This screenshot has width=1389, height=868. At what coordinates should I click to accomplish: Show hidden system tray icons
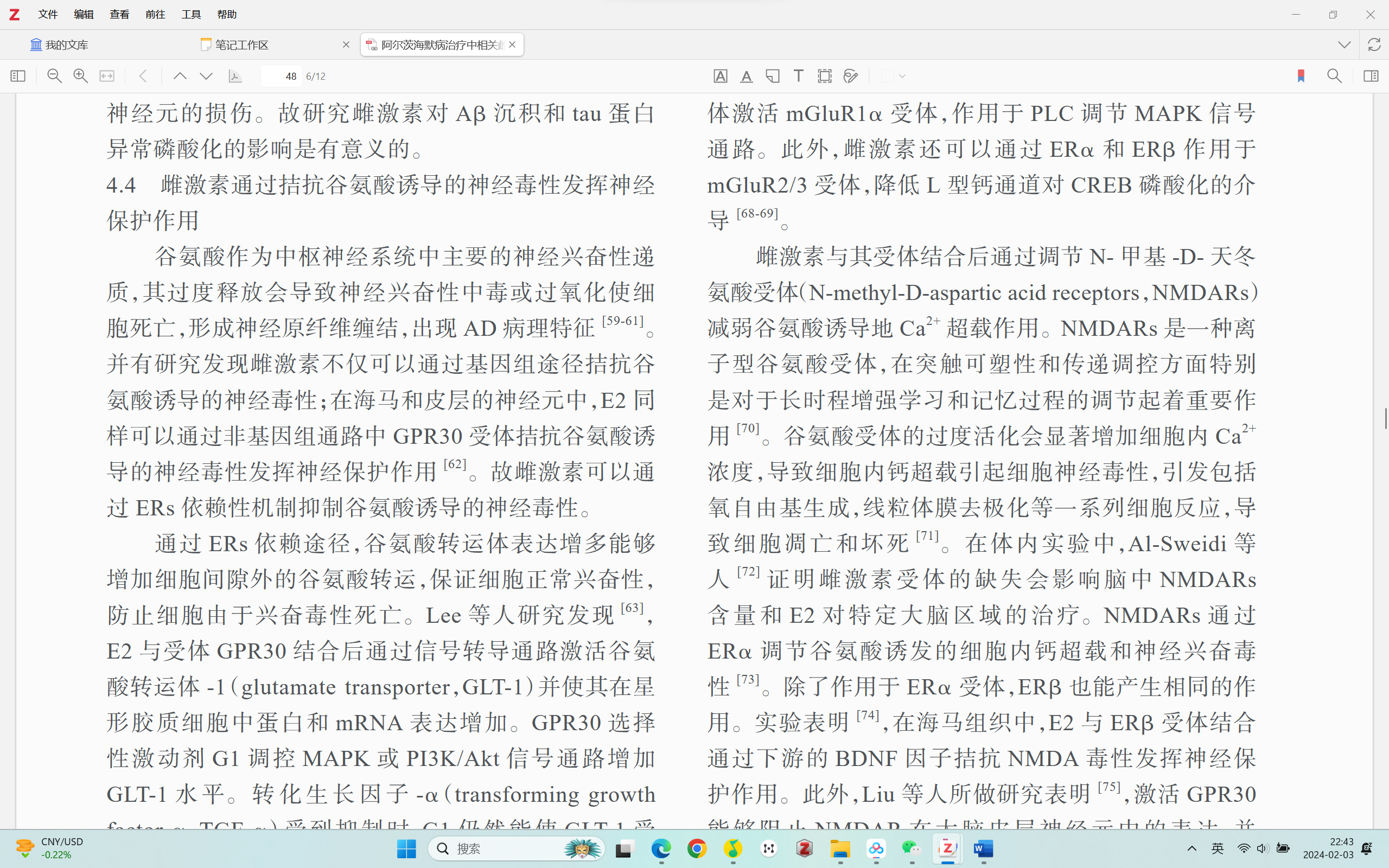point(1192,848)
